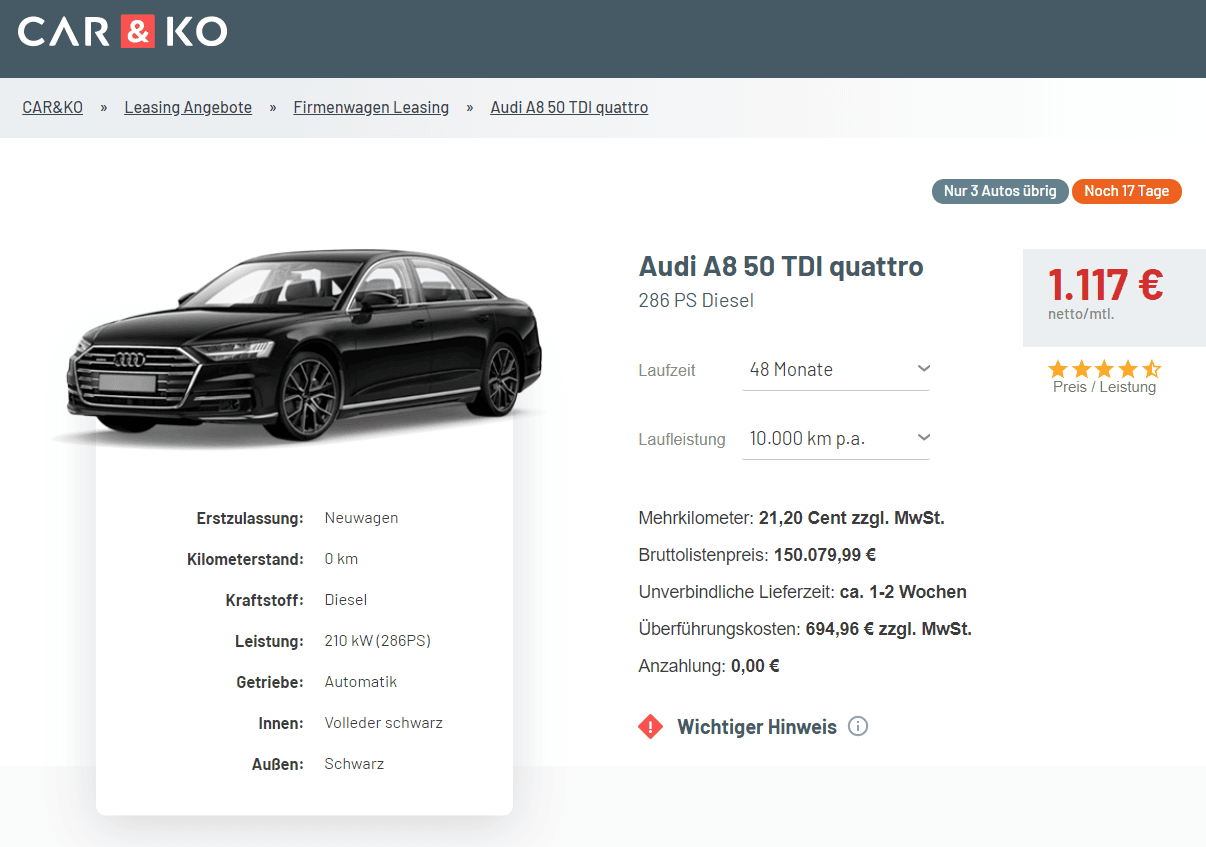
Task: Click the Bruttolistenpreis 150.079,99 € text
Action: tap(757, 555)
